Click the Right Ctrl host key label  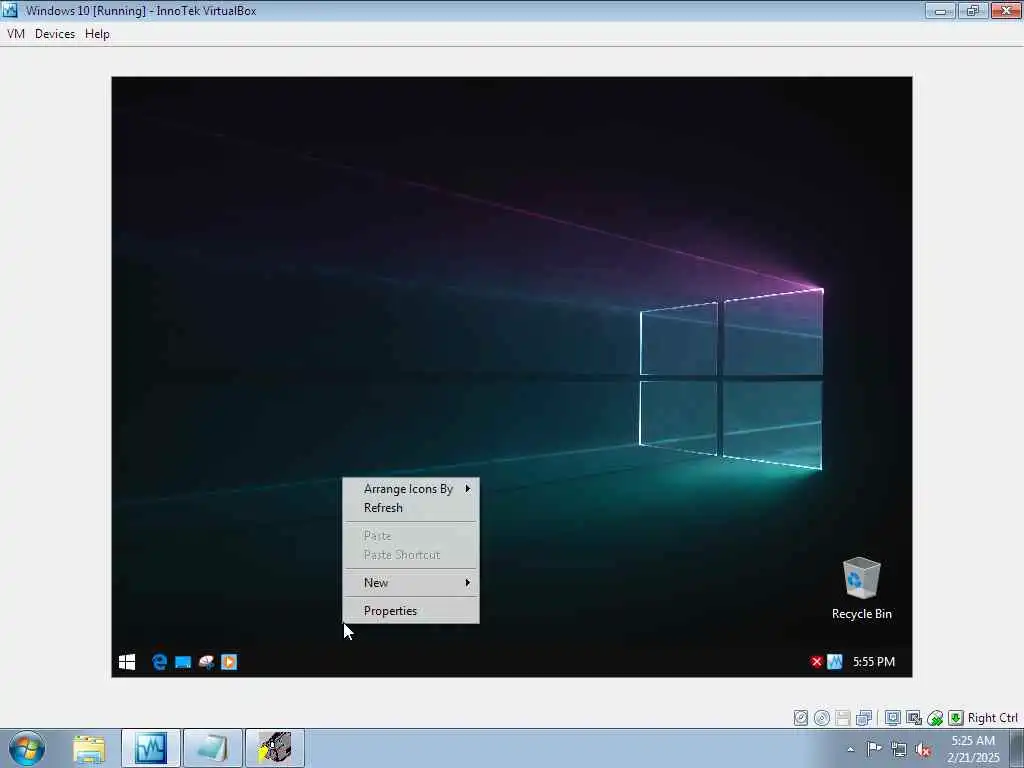click(x=993, y=718)
